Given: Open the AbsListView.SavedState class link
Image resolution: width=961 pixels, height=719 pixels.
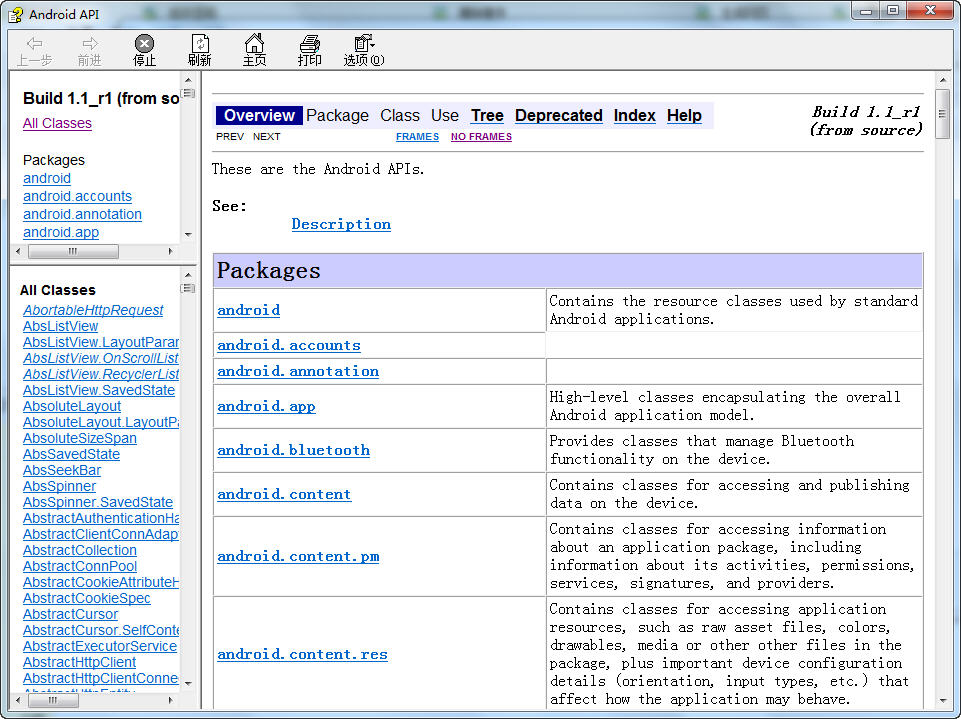Looking at the screenshot, I should tap(99, 390).
